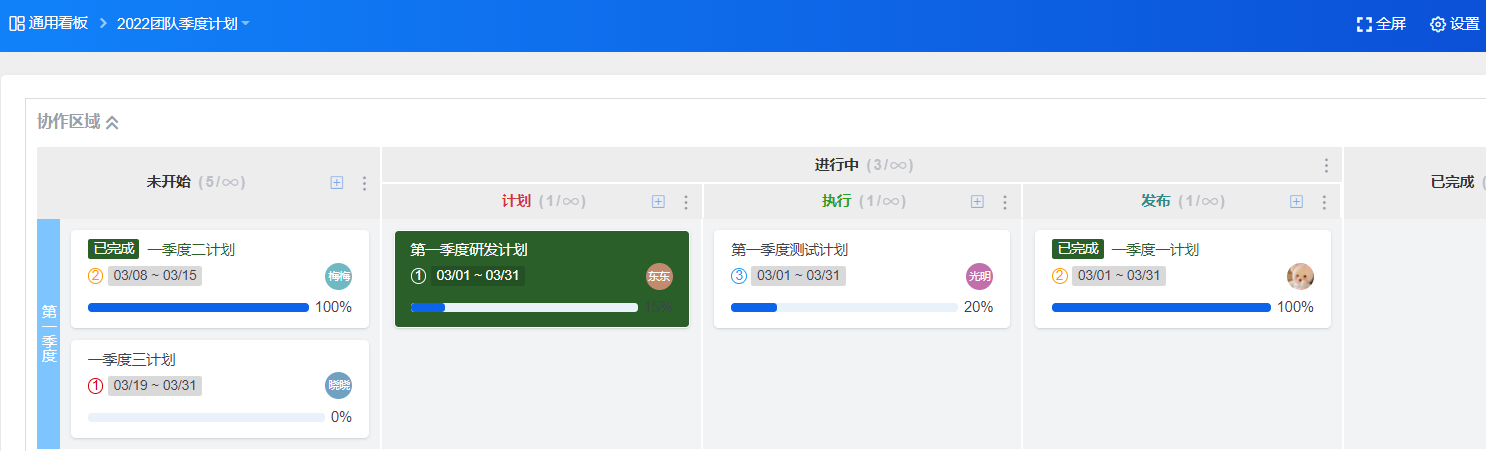Add a card to the 未开始 column
This screenshot has height=451, width=1486.
coord(337,182)
